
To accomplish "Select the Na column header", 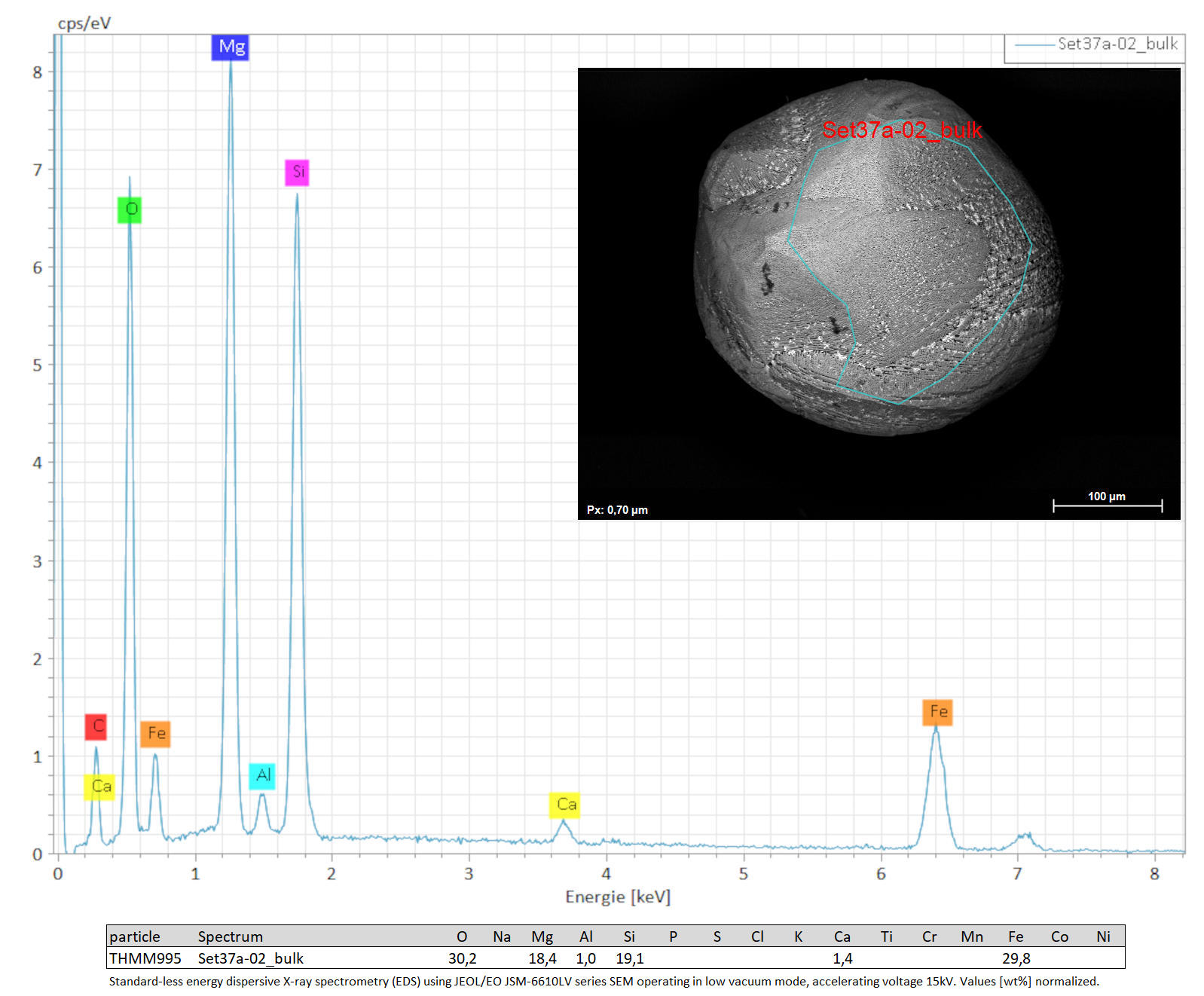I will (x=502, y=936).
